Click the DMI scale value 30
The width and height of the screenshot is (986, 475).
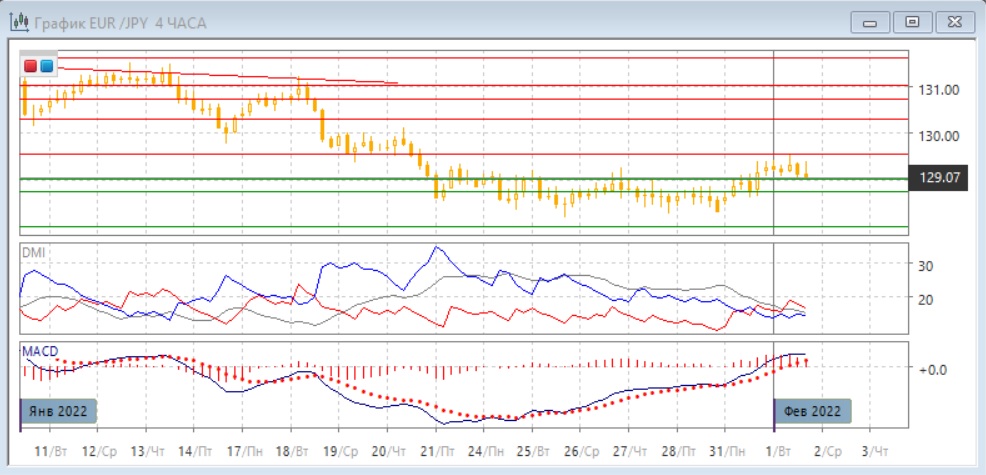(925, 266)
